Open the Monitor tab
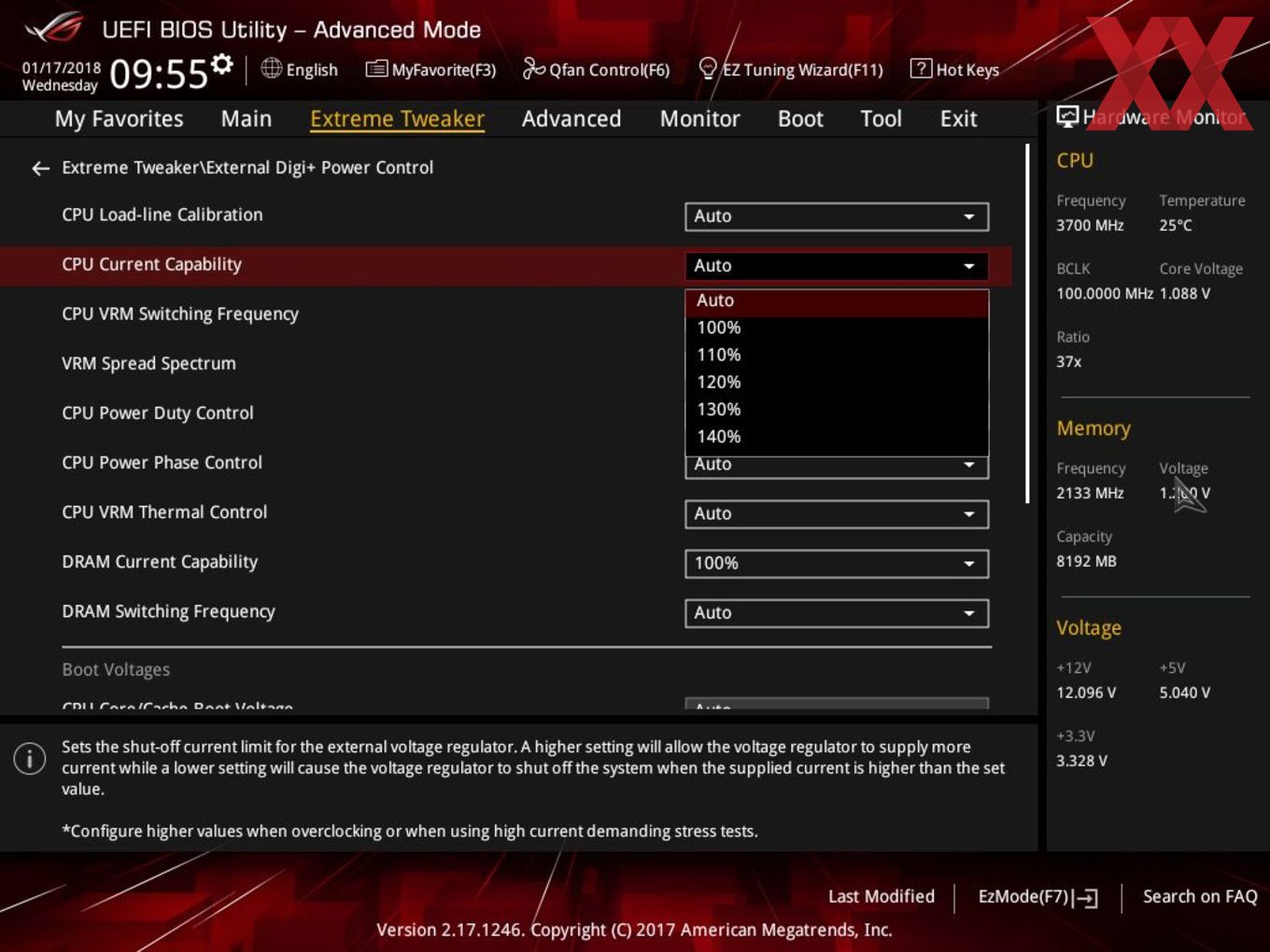 click(699, 119)
